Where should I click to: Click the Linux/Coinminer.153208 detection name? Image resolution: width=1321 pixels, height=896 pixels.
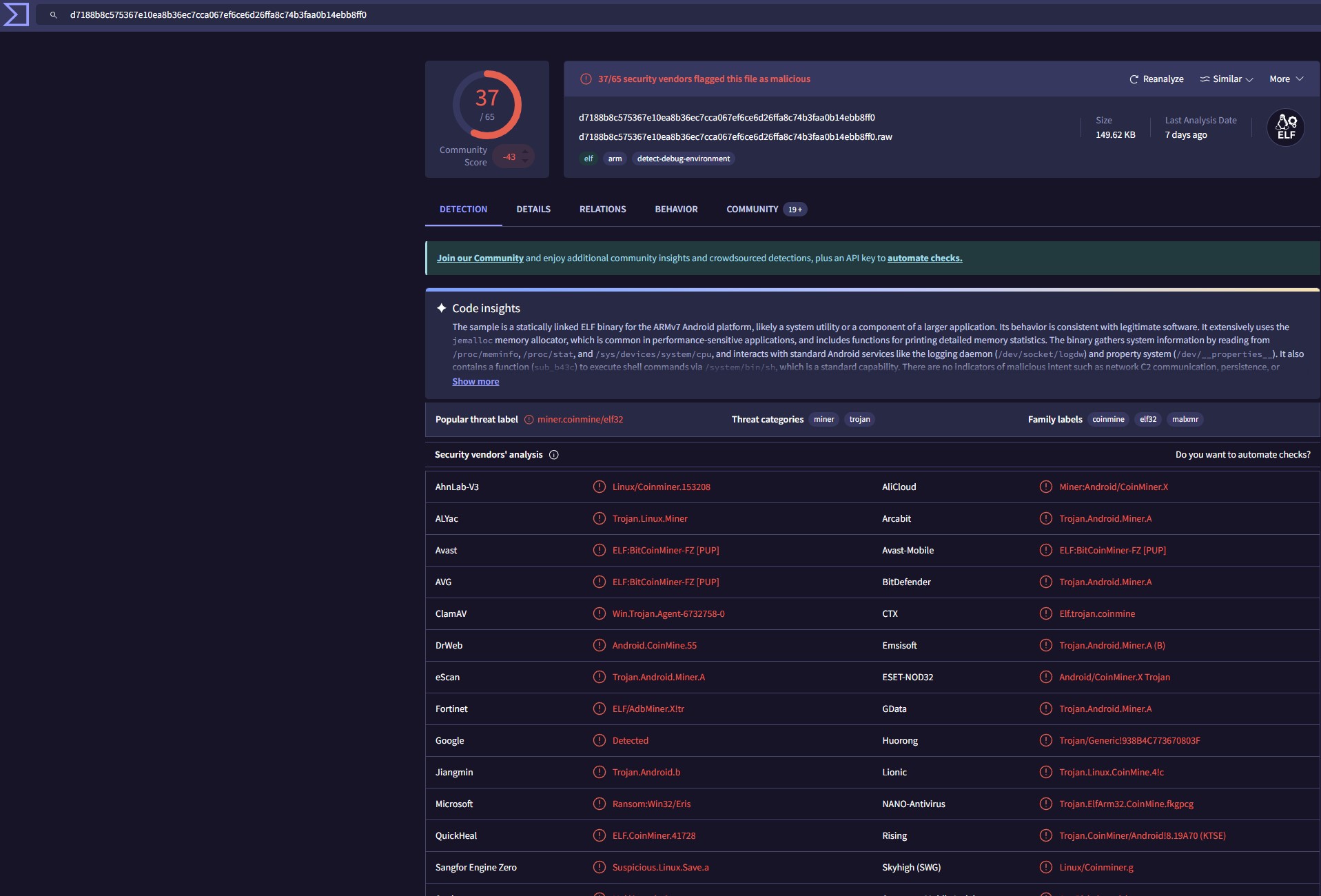[x=661, y=487]
